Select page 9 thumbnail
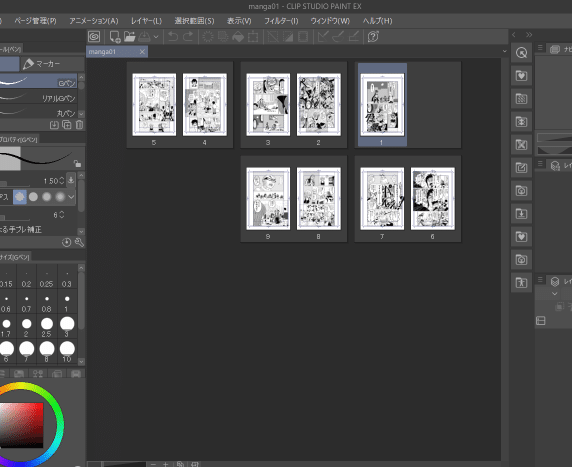Image resolution: width=572 pixels, height=467 pixels. pos(268,199)
